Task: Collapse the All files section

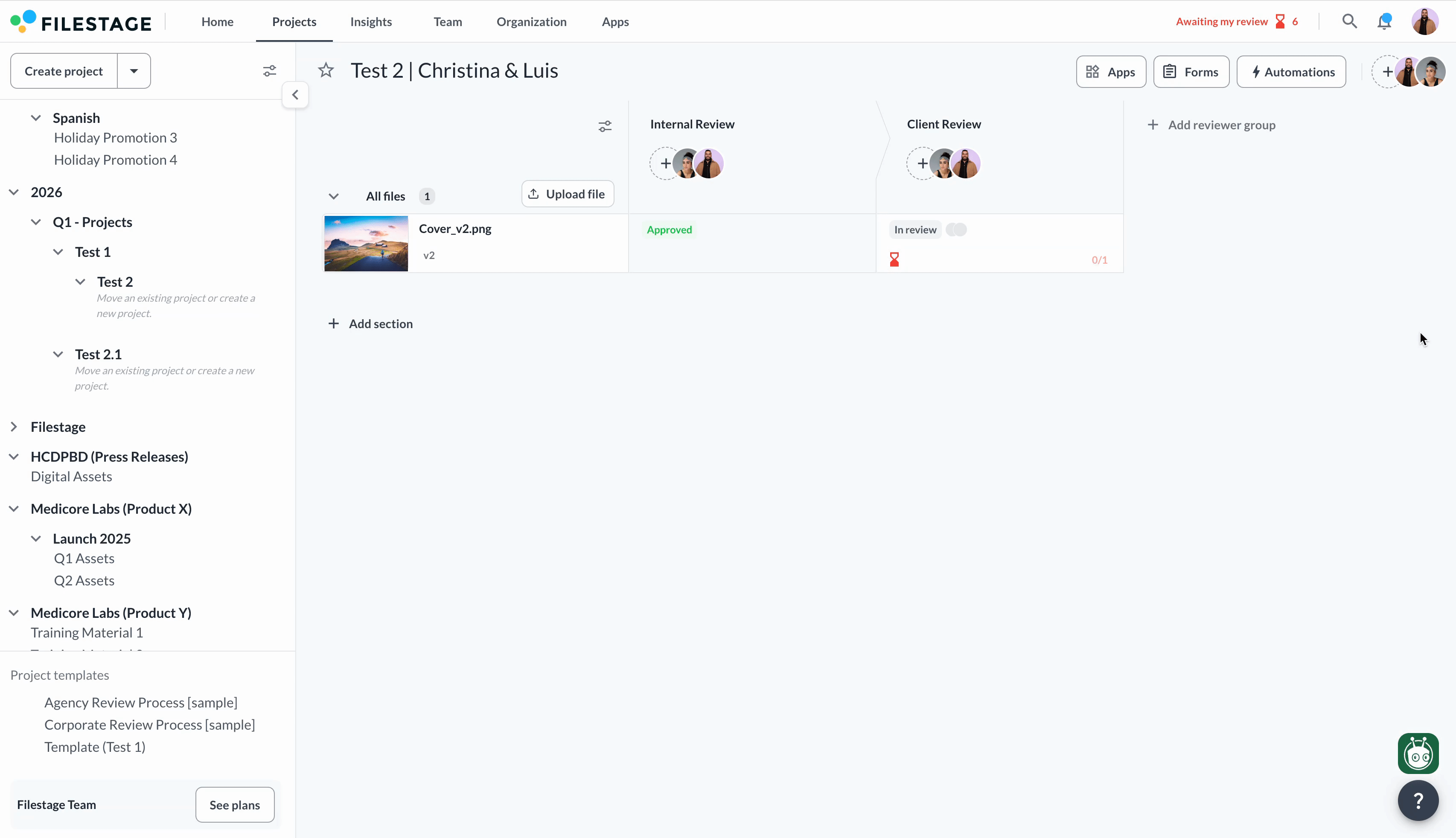Action: [x=334, y=196]
